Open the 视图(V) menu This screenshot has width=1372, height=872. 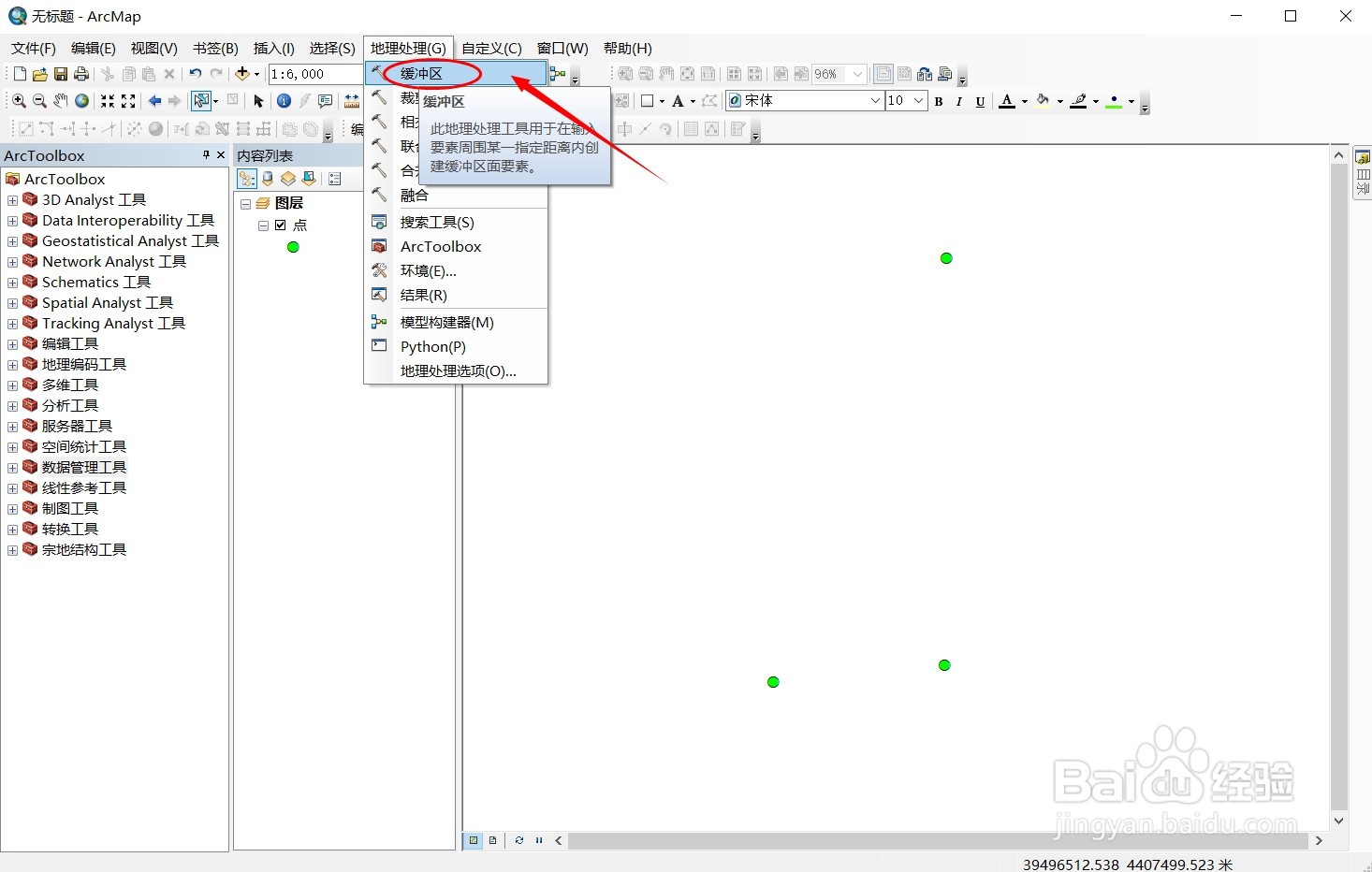point(154,49)
